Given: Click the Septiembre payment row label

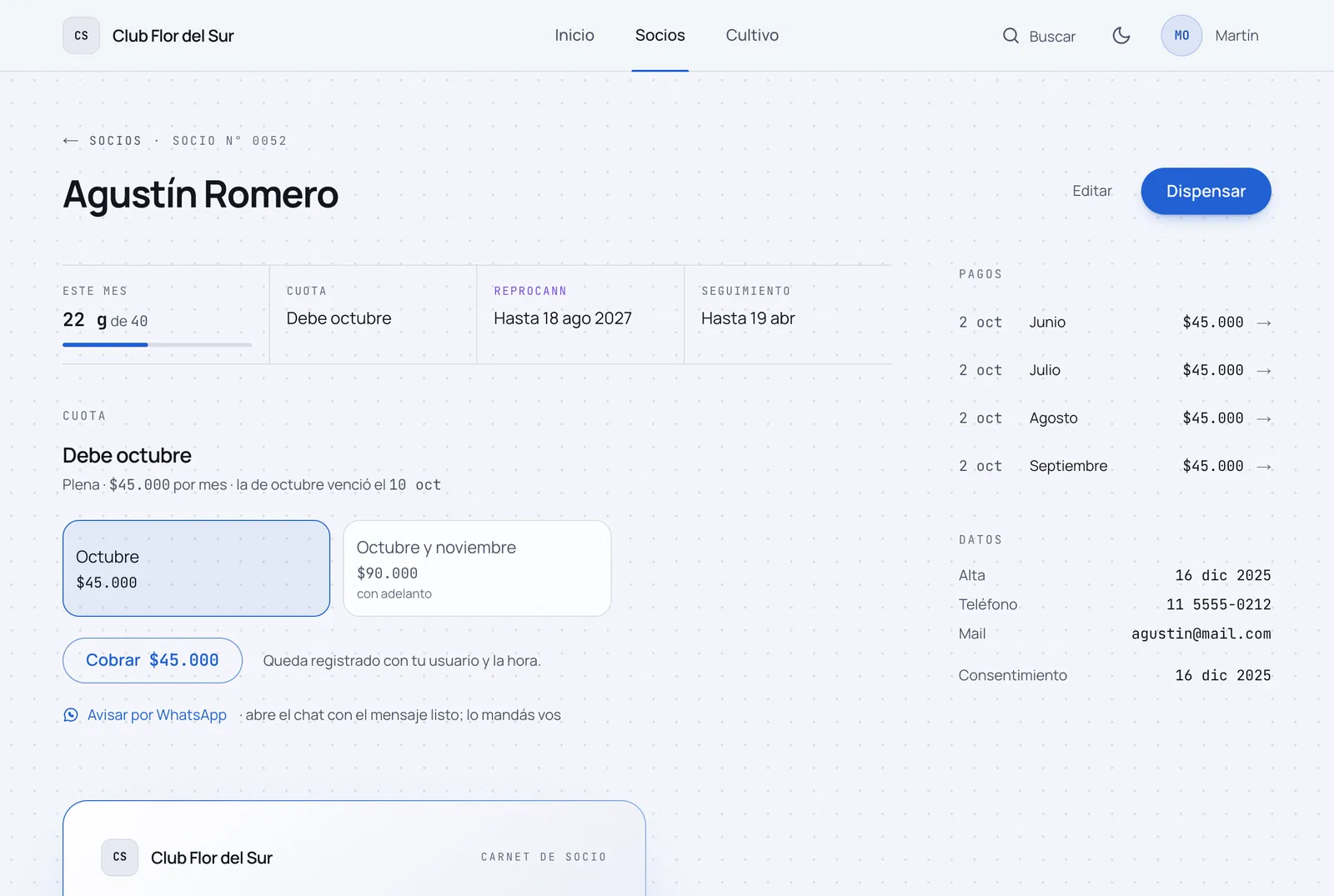Looking at the screenshot, I should [1068, 466].
